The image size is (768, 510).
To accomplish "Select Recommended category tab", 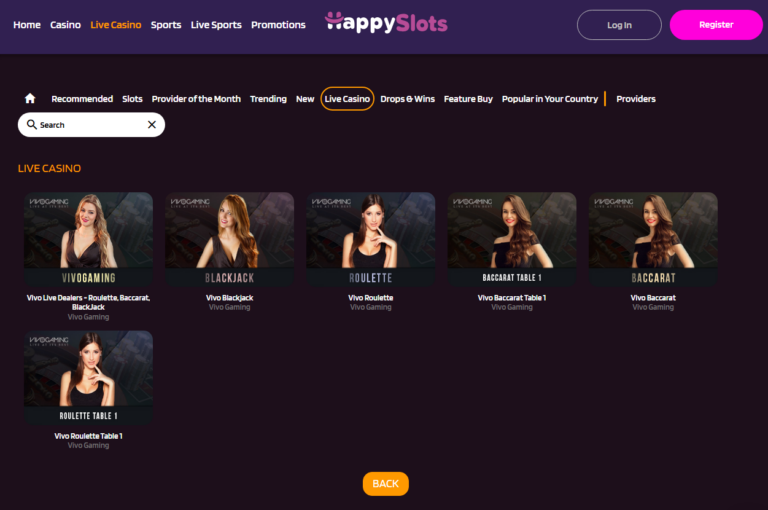I will [x=82, y=99].
